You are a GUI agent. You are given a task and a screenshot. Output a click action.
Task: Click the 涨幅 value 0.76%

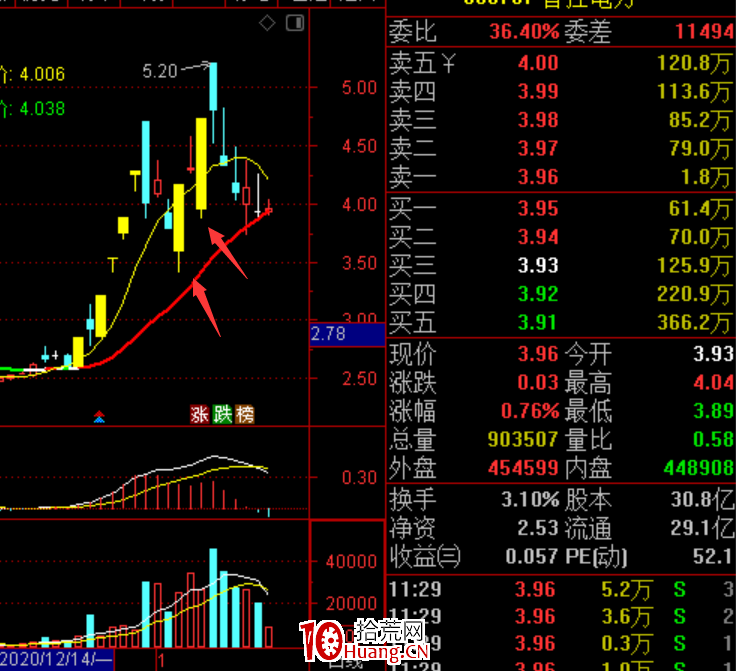(x=530, y=412)
